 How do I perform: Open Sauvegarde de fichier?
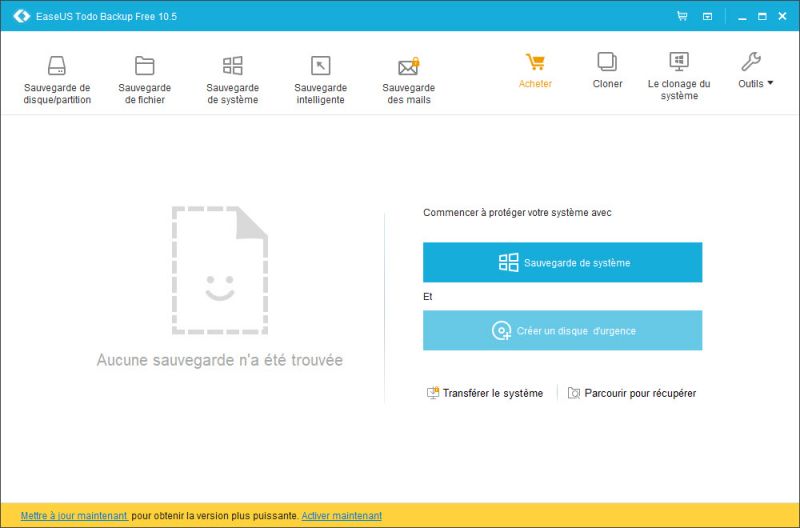[144, 80]
